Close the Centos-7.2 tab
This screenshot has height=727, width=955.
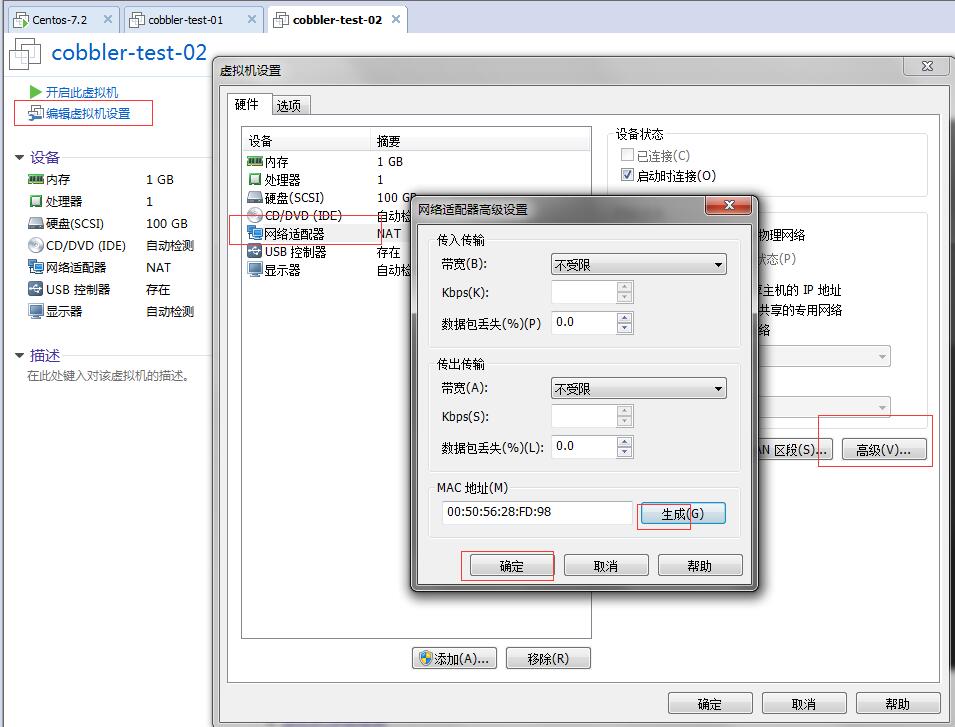click(108, 19)
